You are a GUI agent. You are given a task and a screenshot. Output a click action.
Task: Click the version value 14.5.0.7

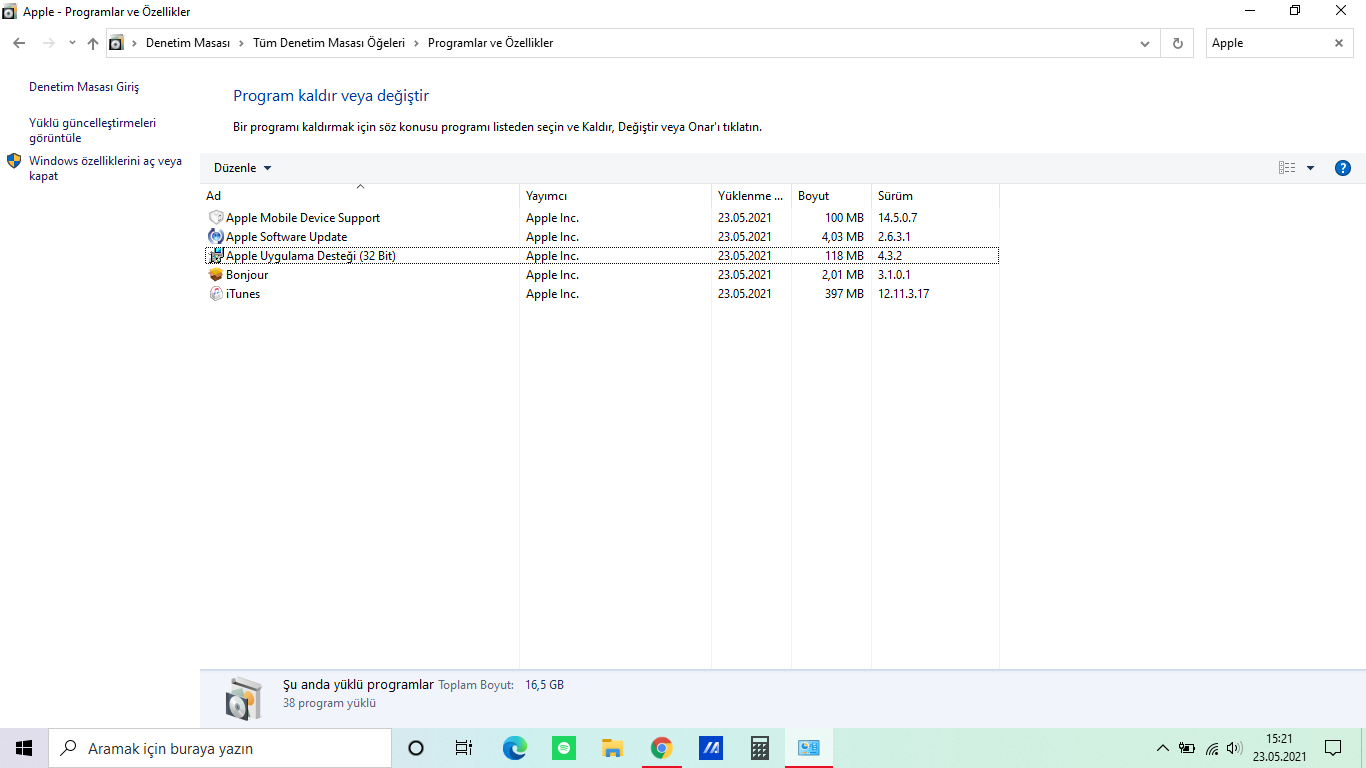click(897, 218)
